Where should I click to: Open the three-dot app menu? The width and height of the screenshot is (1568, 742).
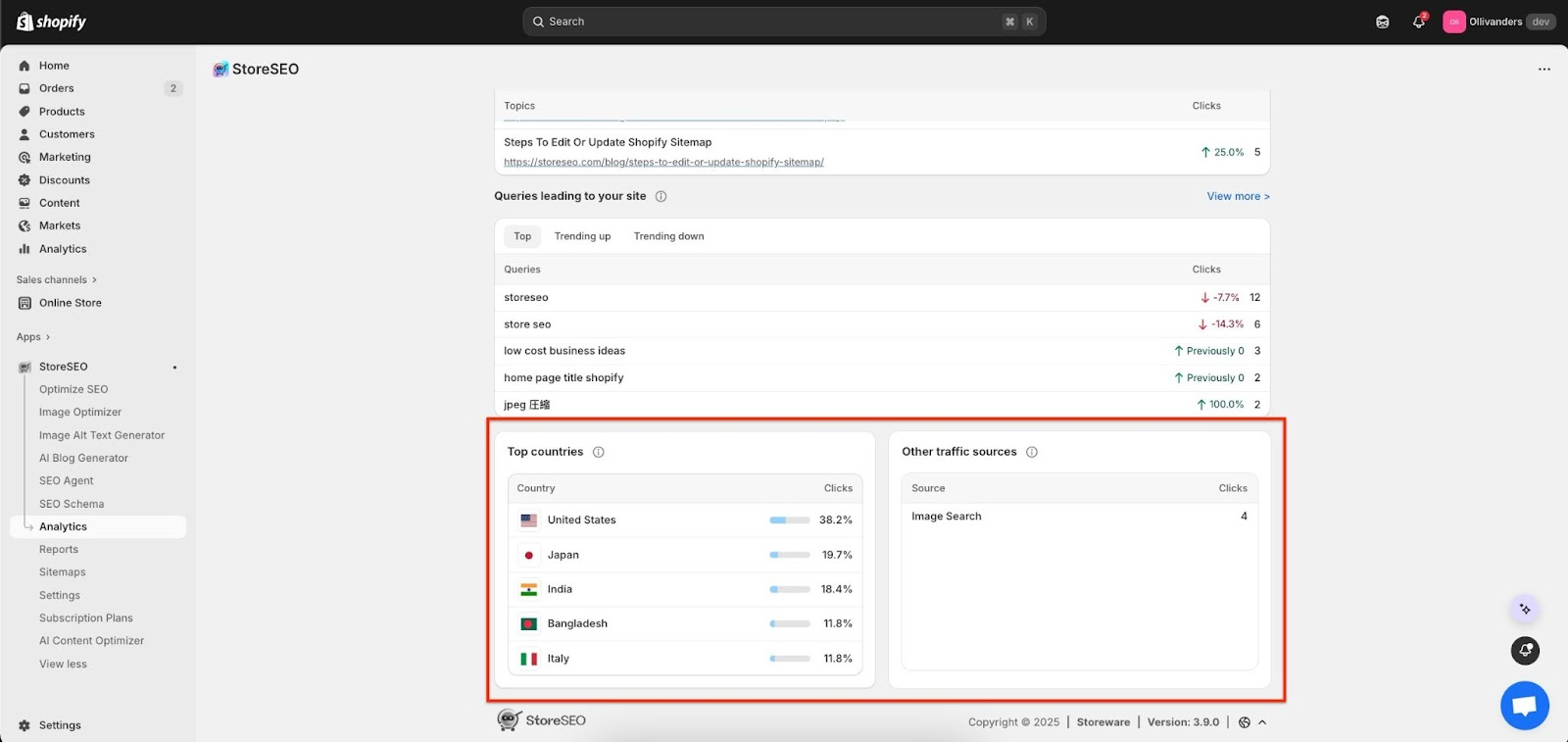(1544, 69)
